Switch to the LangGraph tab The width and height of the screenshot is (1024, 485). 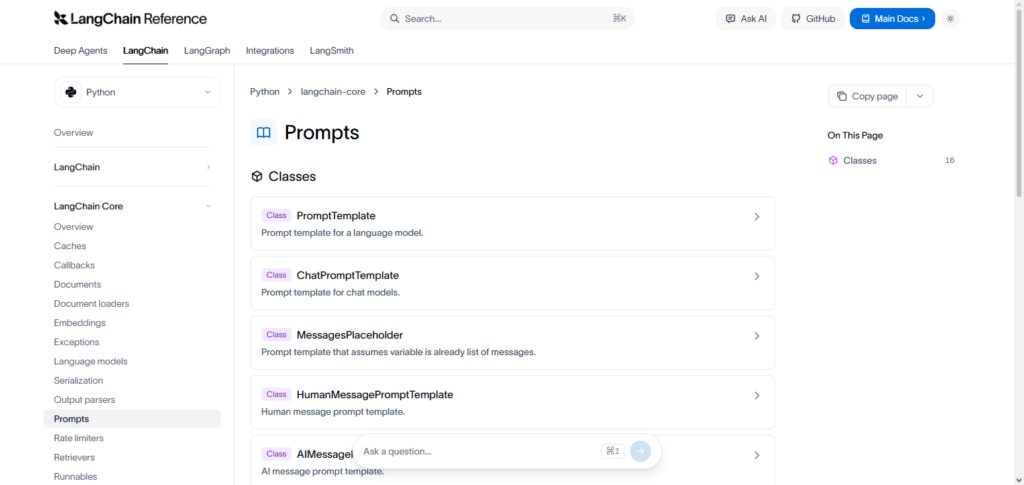pos(207,50)
